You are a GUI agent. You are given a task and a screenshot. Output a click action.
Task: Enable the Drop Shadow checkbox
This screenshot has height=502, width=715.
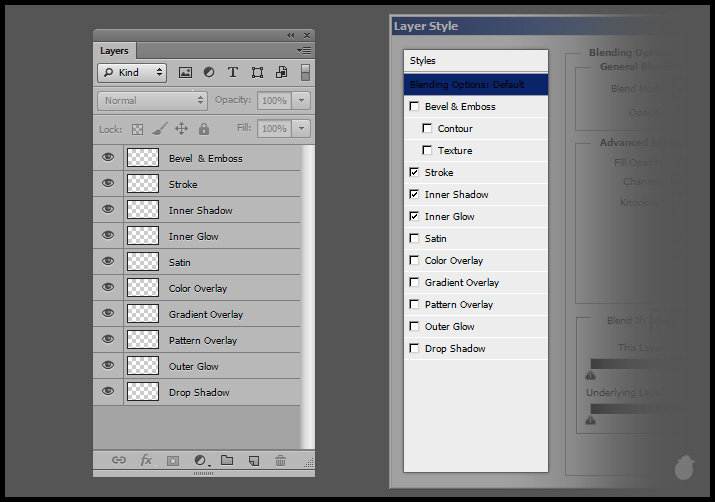[414, 349]
